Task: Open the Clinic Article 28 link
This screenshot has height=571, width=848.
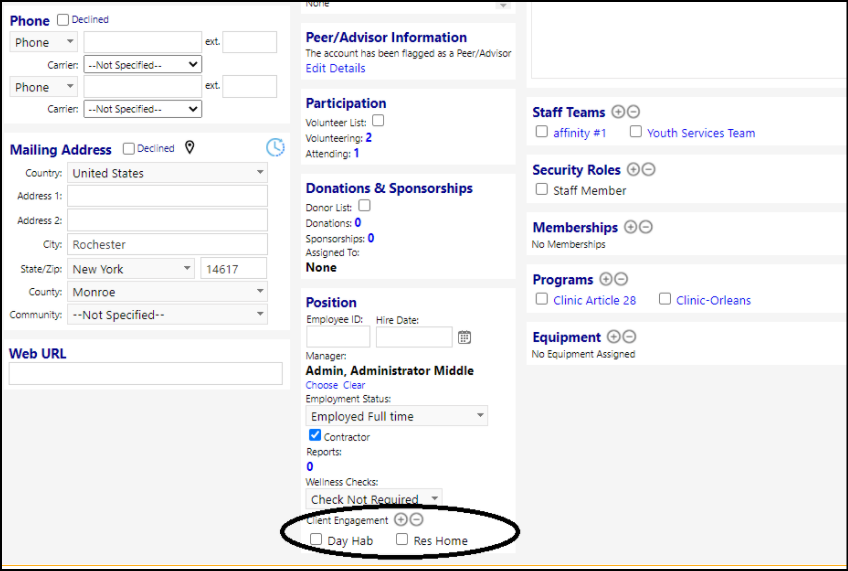Action: click(x=594, y=300)
